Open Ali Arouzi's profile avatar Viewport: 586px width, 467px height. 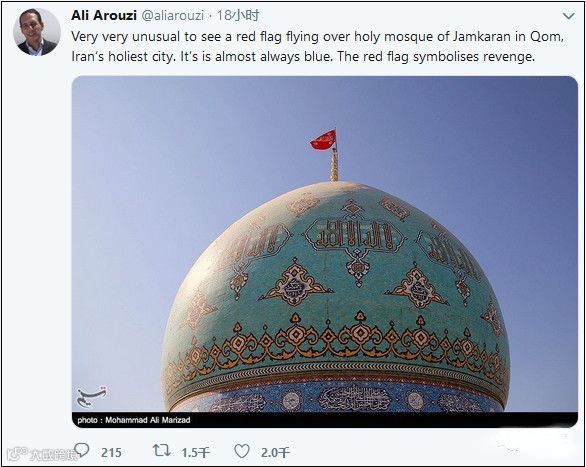coord(37,32)
